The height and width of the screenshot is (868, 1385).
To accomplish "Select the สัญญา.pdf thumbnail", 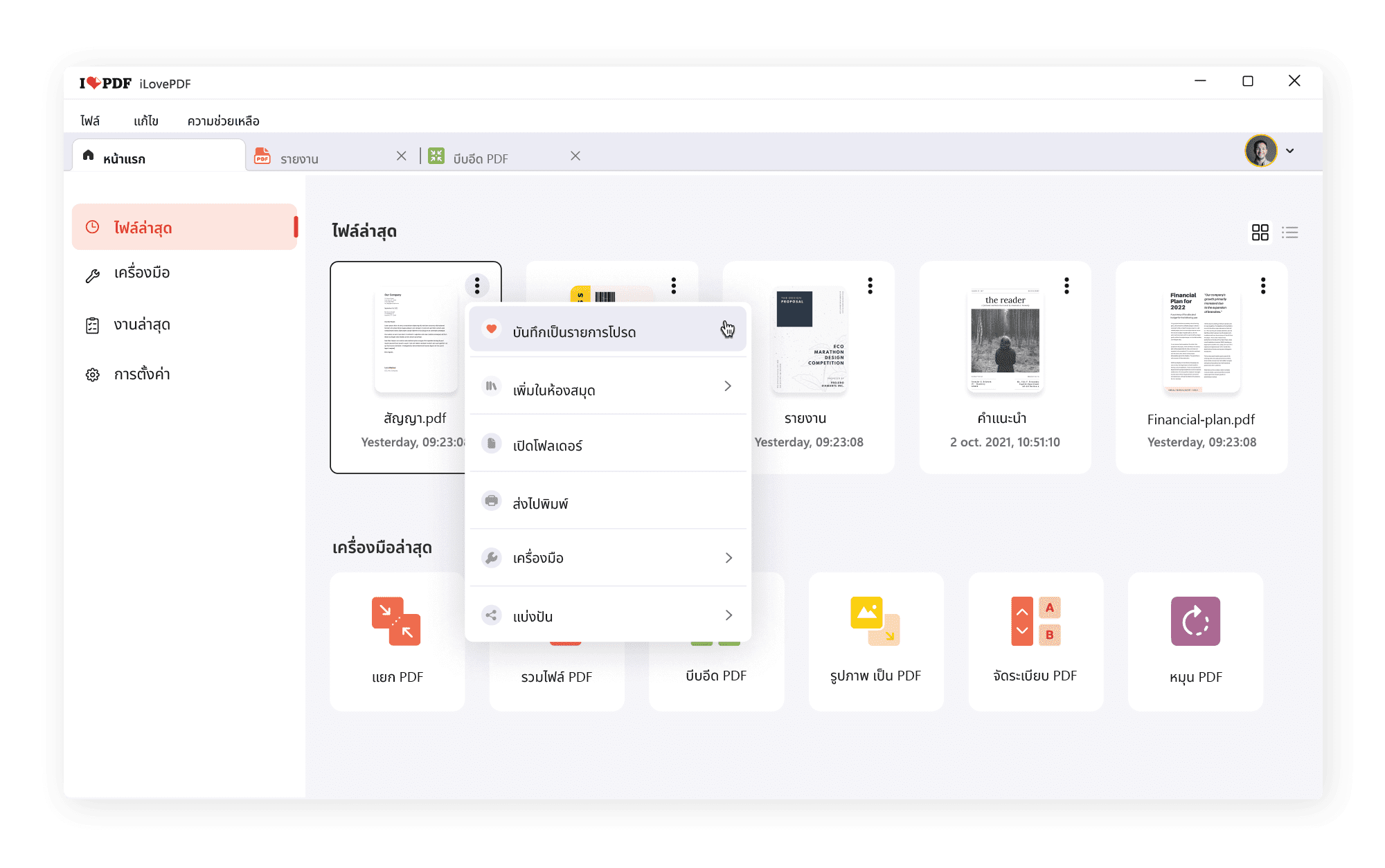I will [x=416, y=340].
